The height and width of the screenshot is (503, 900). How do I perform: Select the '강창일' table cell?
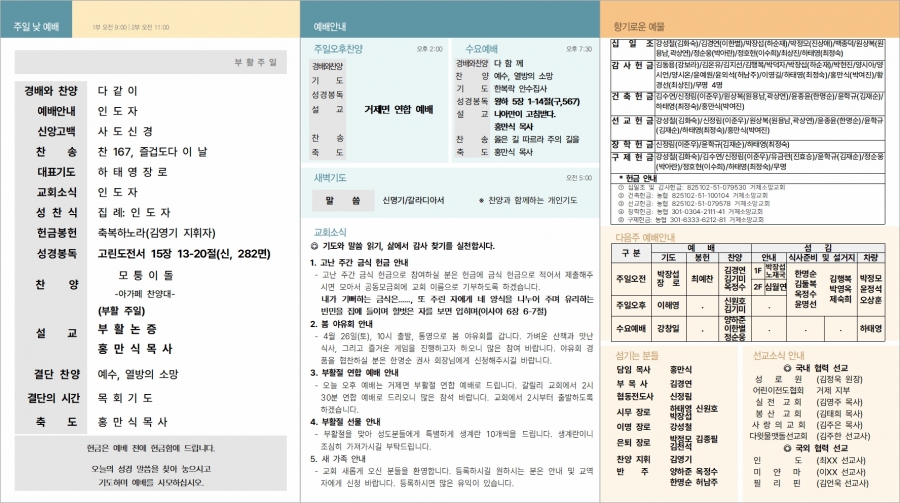(668, 328)
